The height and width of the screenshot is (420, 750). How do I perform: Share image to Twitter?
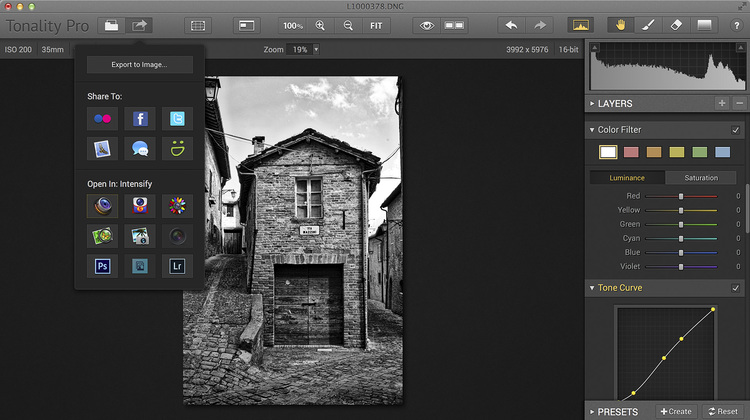click(177, 119)
